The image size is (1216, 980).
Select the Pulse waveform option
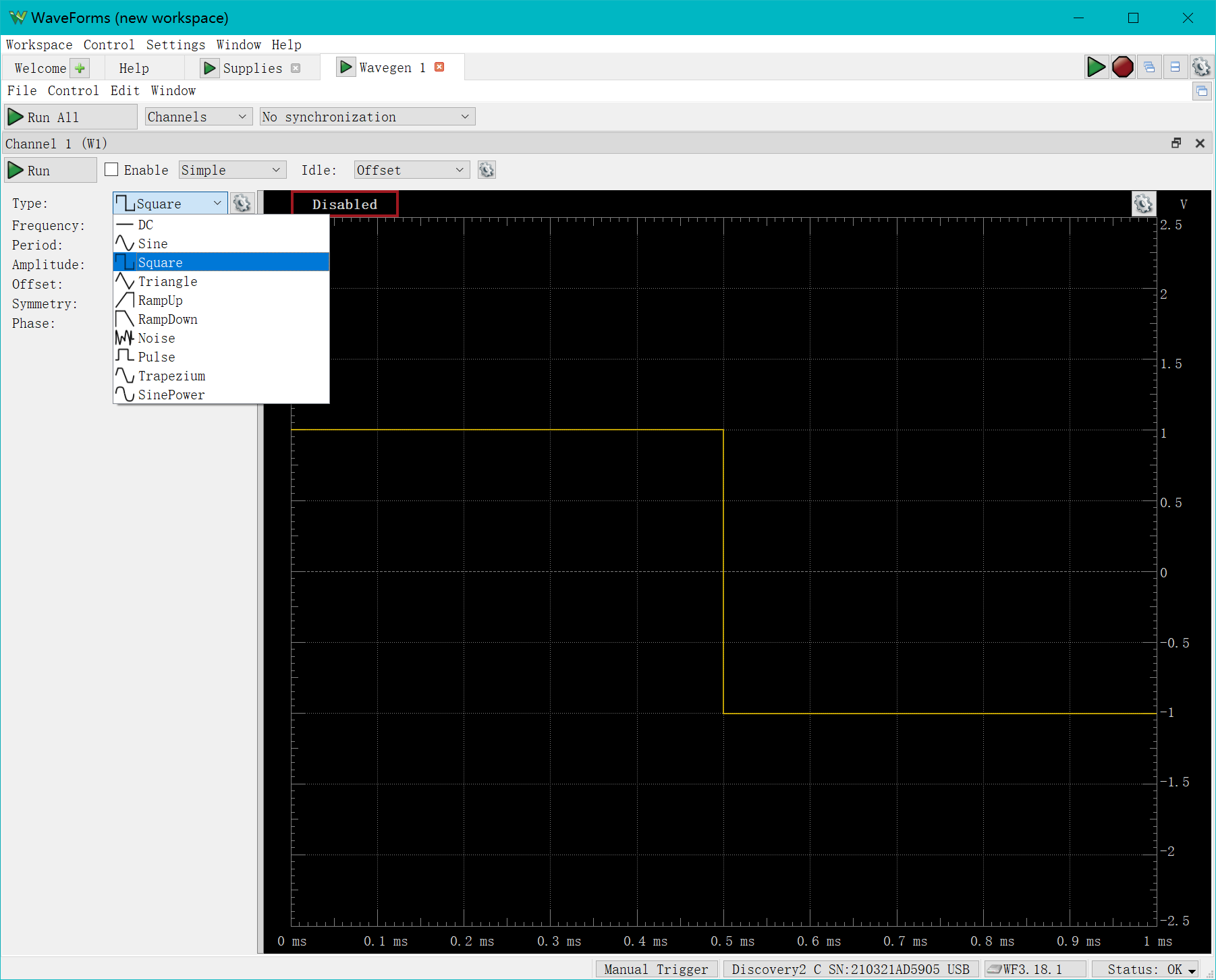221,357
